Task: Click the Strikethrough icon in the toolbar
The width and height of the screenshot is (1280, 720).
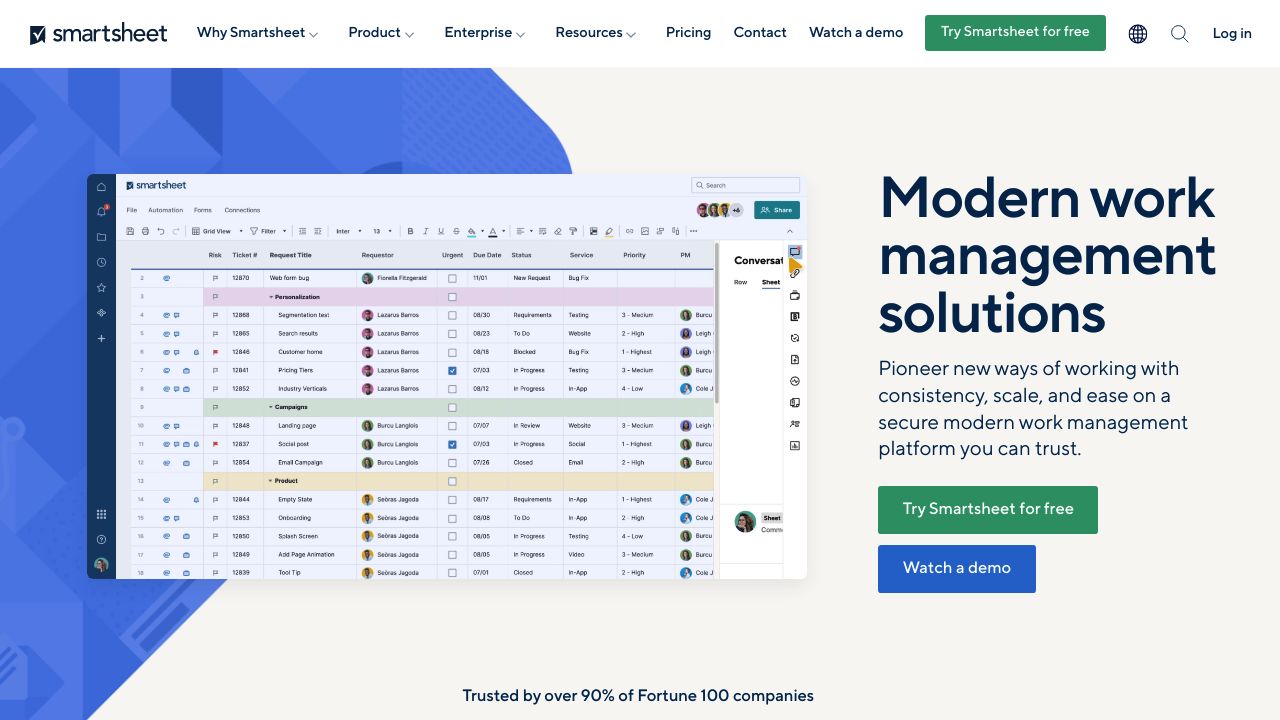Action: click(457, 231)
